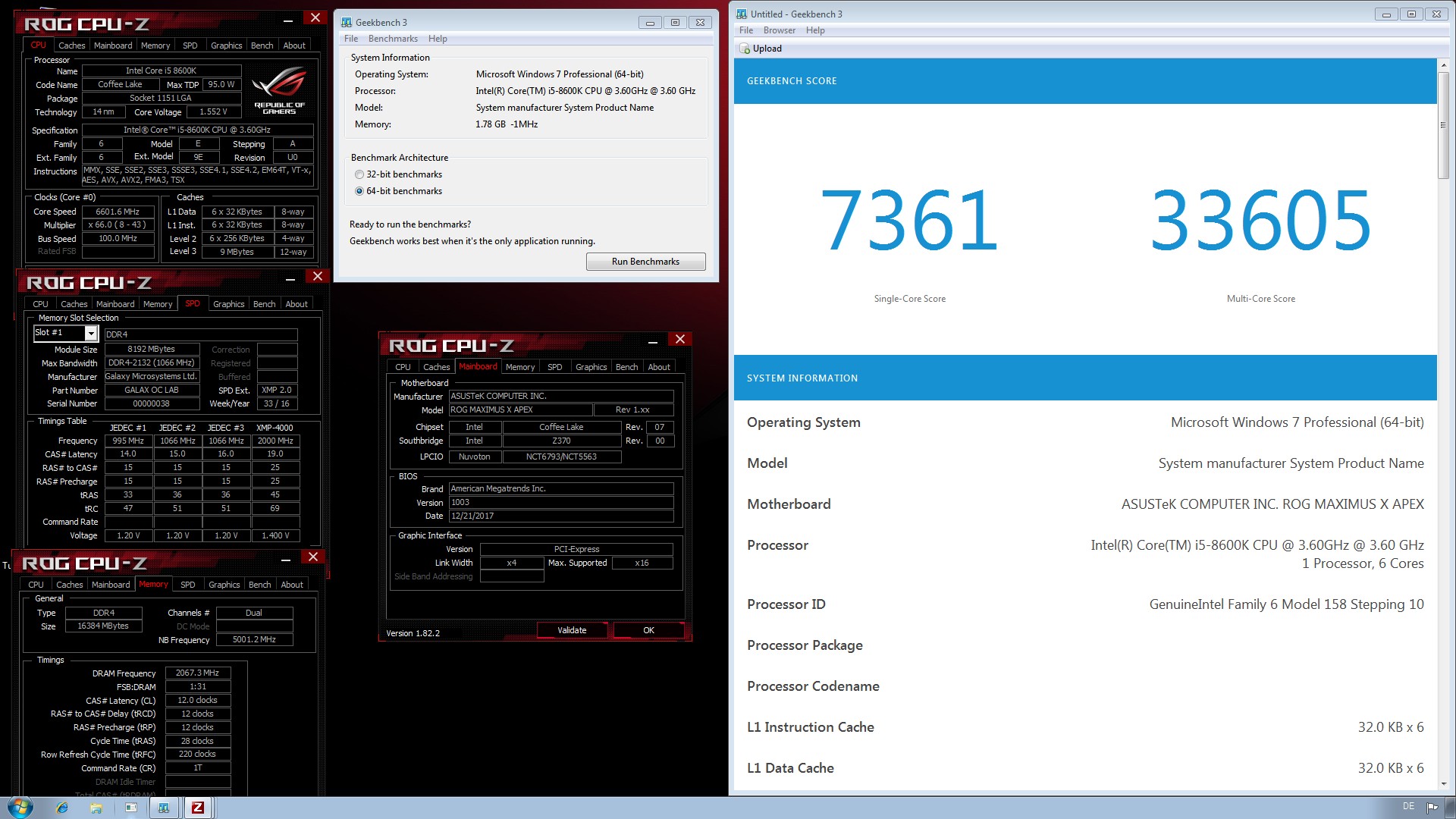
Task: Open Windows Explorer folder icon in taskbar
Action: [96, 808]
